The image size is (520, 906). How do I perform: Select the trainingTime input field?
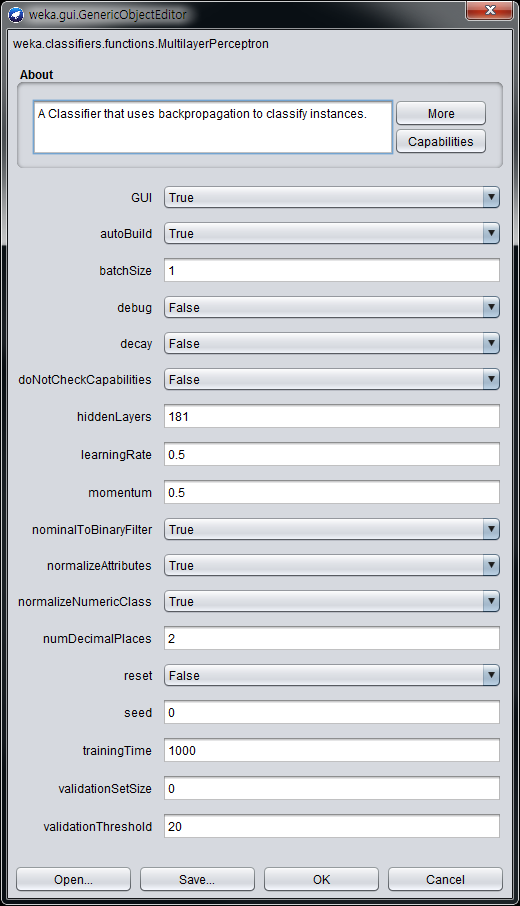point(332,751)
